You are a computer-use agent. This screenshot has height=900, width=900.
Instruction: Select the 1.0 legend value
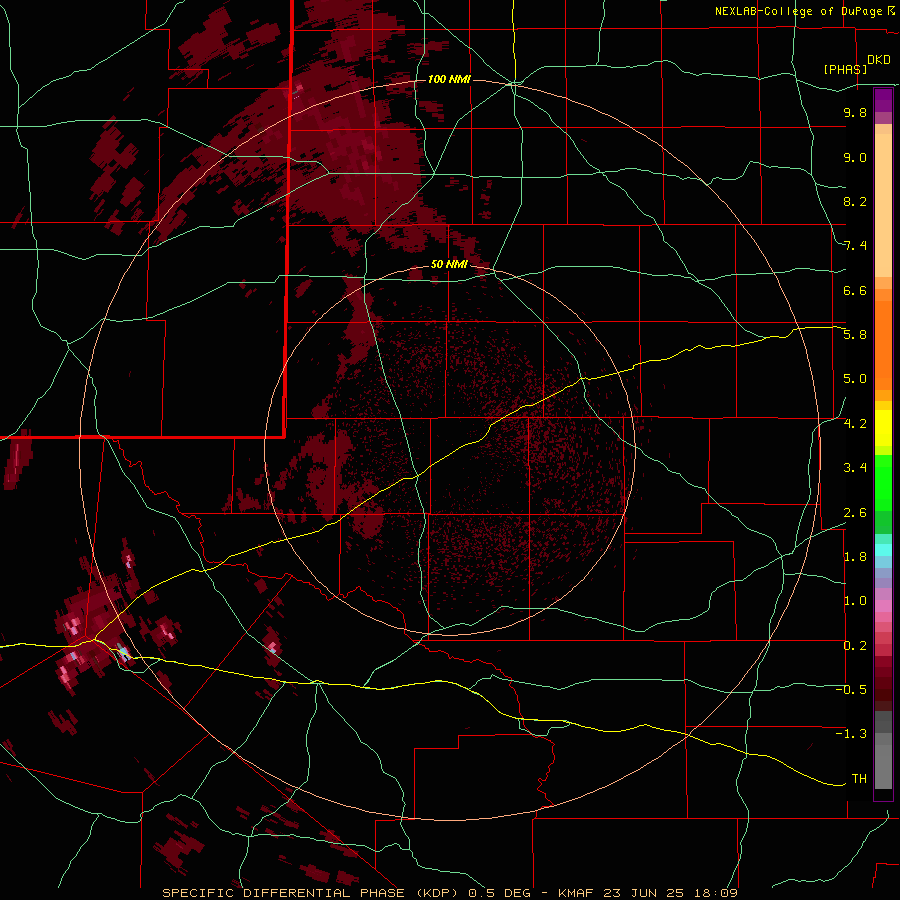click(855, 601)
